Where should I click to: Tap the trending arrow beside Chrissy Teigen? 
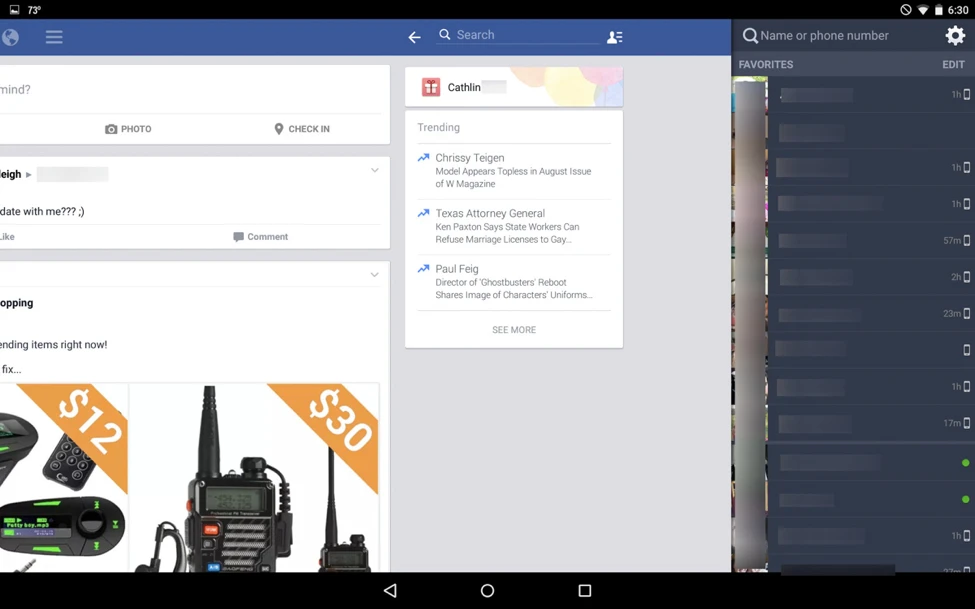pos(425,158)
